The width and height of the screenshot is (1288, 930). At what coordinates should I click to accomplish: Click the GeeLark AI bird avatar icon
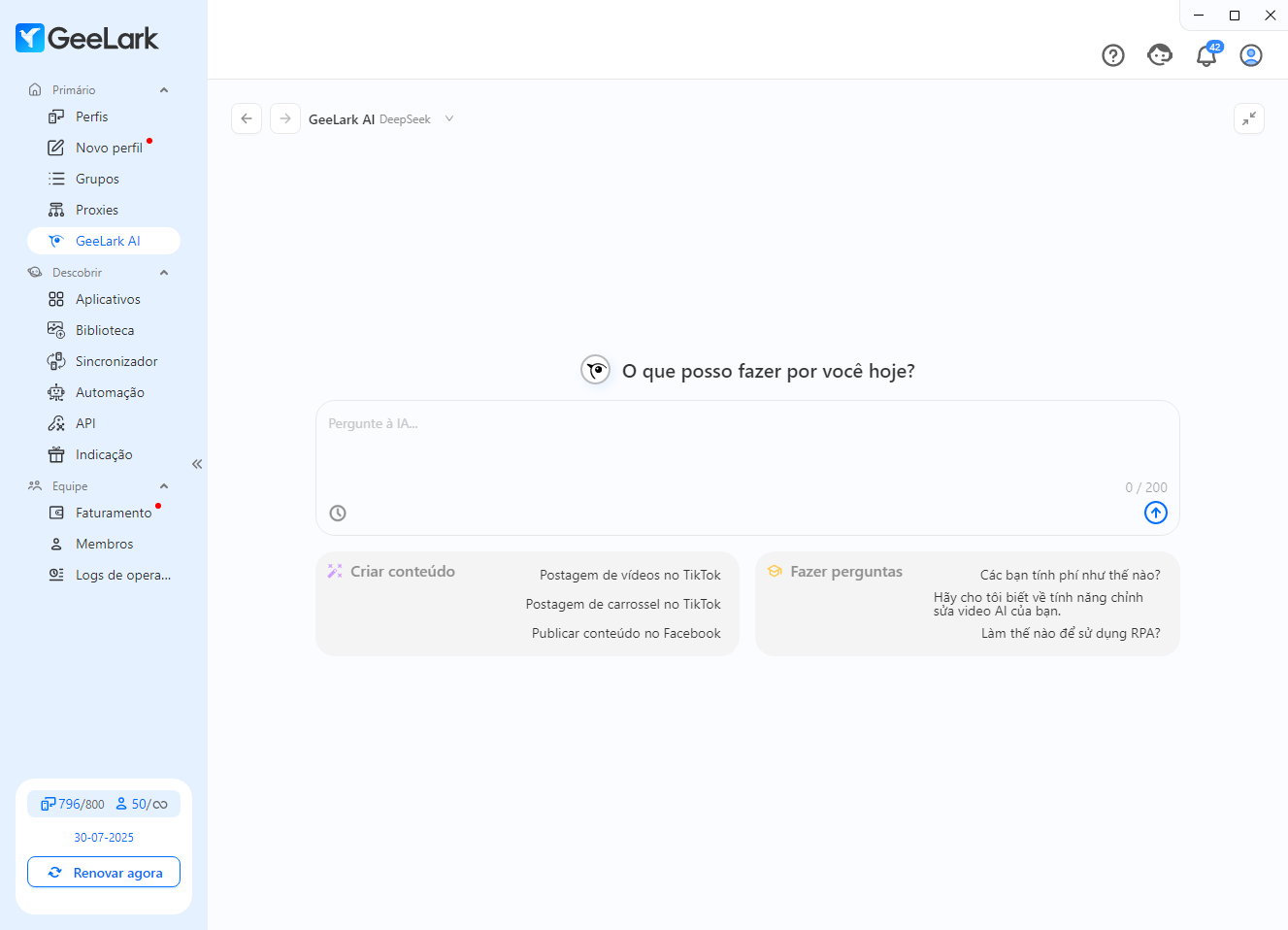[x=595, y=370]
